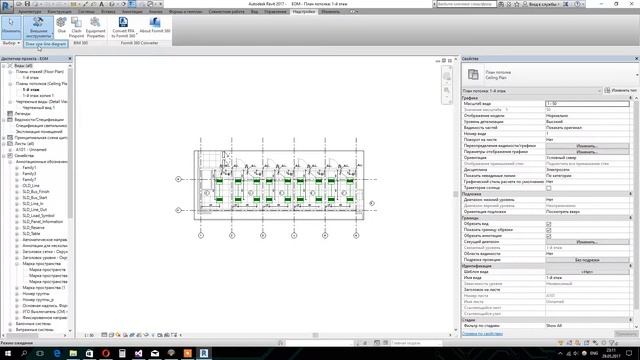Viewport: 640px width, 360px height.
Task: Open the Manage (Управление) ribbon tab
Action: tap(275, 11)
